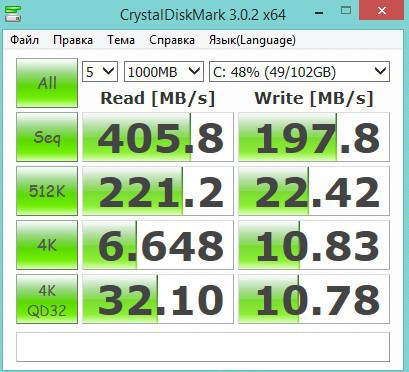Viewport: 409px width, 372px height.
Task: Start the 512K test
Action: [x=47, y=191]
